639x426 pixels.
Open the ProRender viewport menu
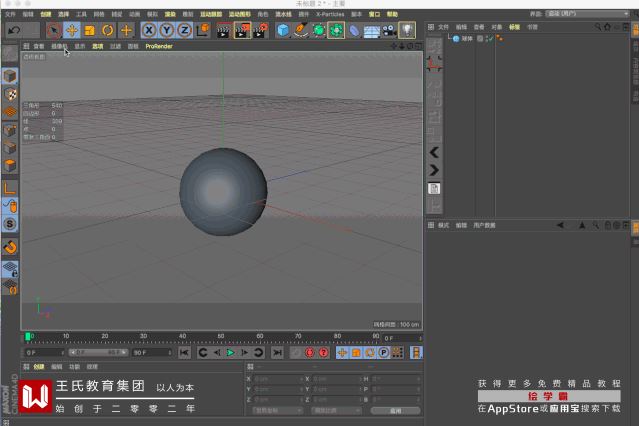click(x=159, y=46)
